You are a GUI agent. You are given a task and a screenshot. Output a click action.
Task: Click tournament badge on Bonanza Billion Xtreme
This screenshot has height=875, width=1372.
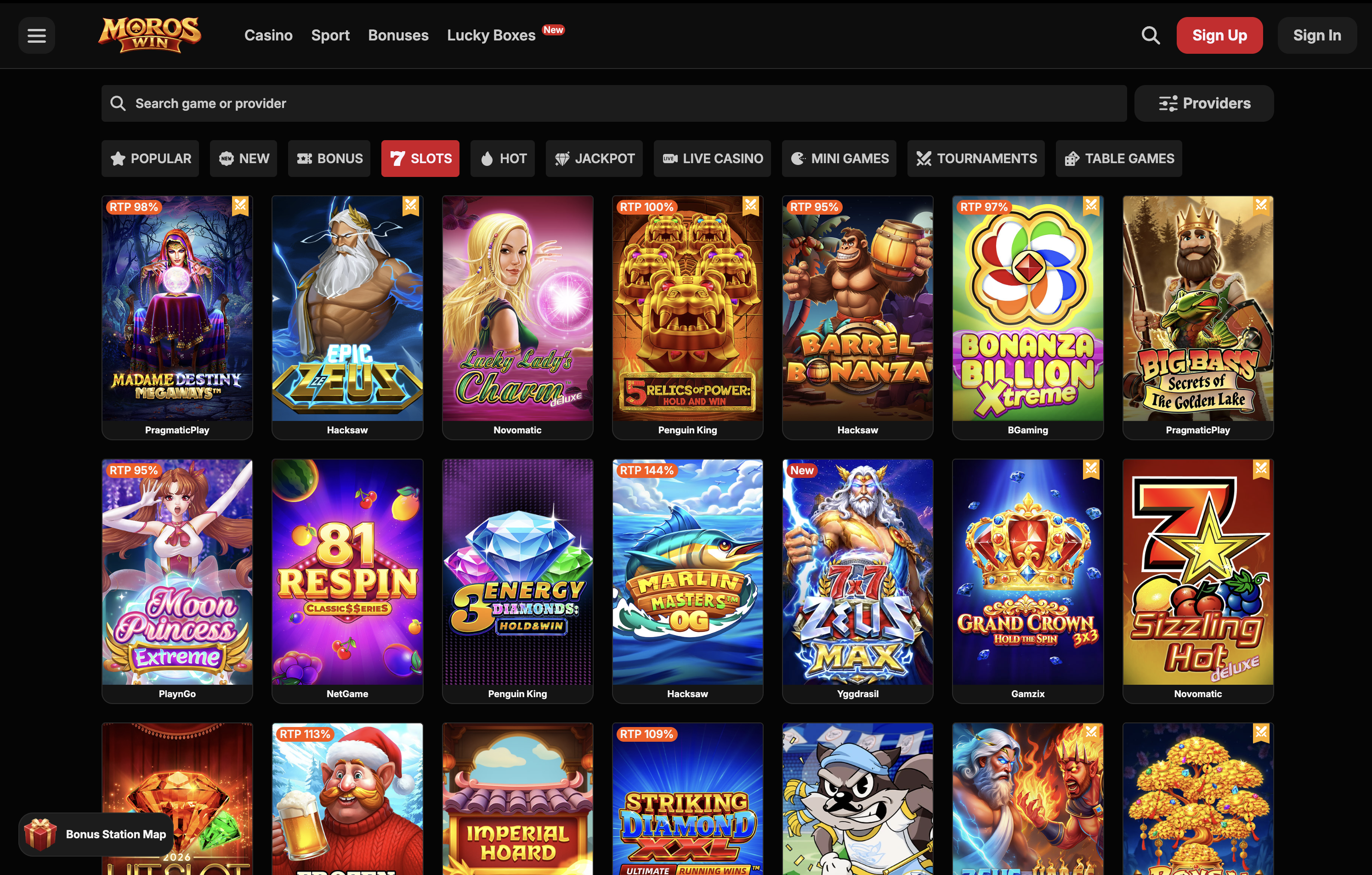tap(1091, 206)
